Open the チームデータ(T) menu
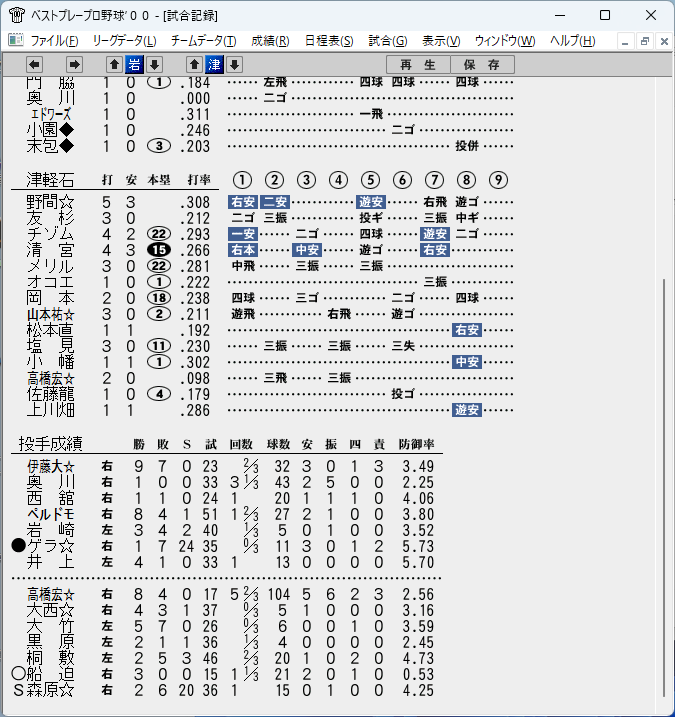 click(x=204, y=41)
